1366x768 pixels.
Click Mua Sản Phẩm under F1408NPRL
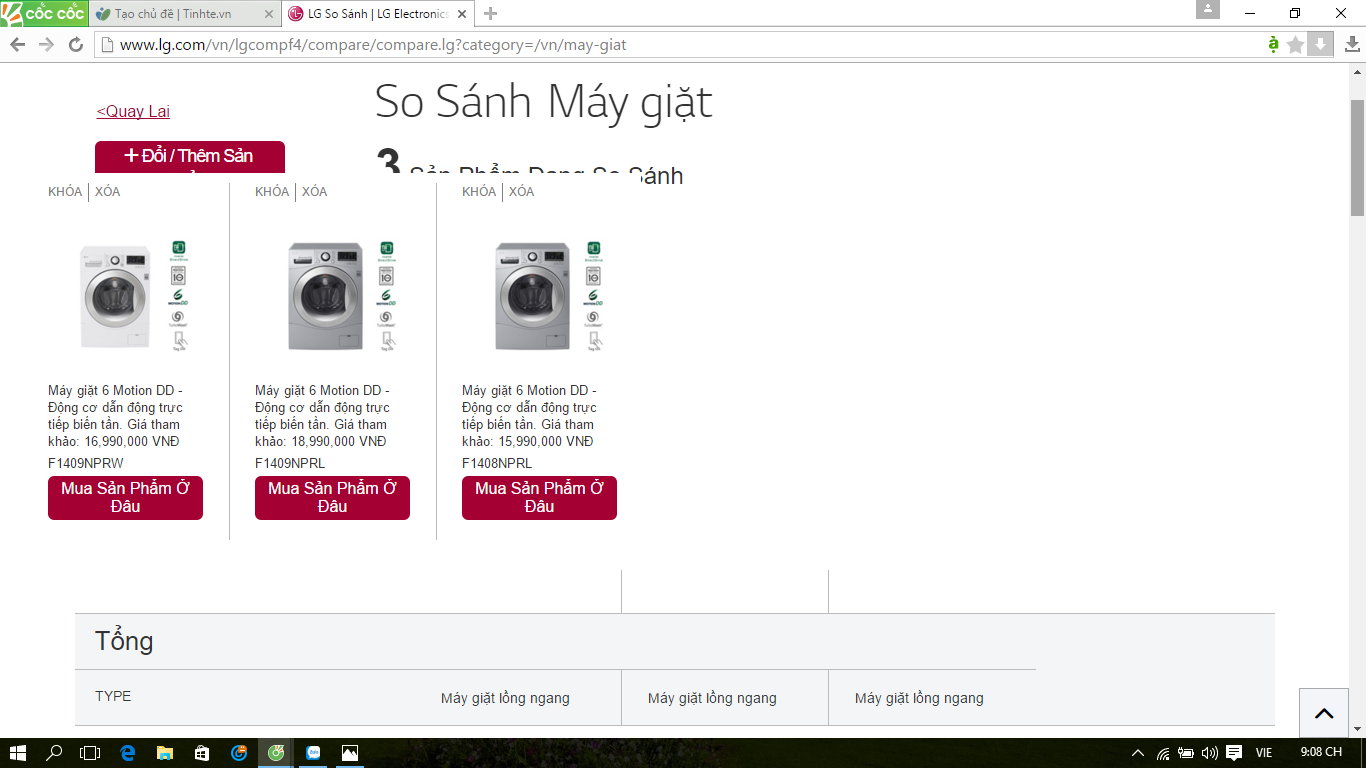click(x=539, y=498)
